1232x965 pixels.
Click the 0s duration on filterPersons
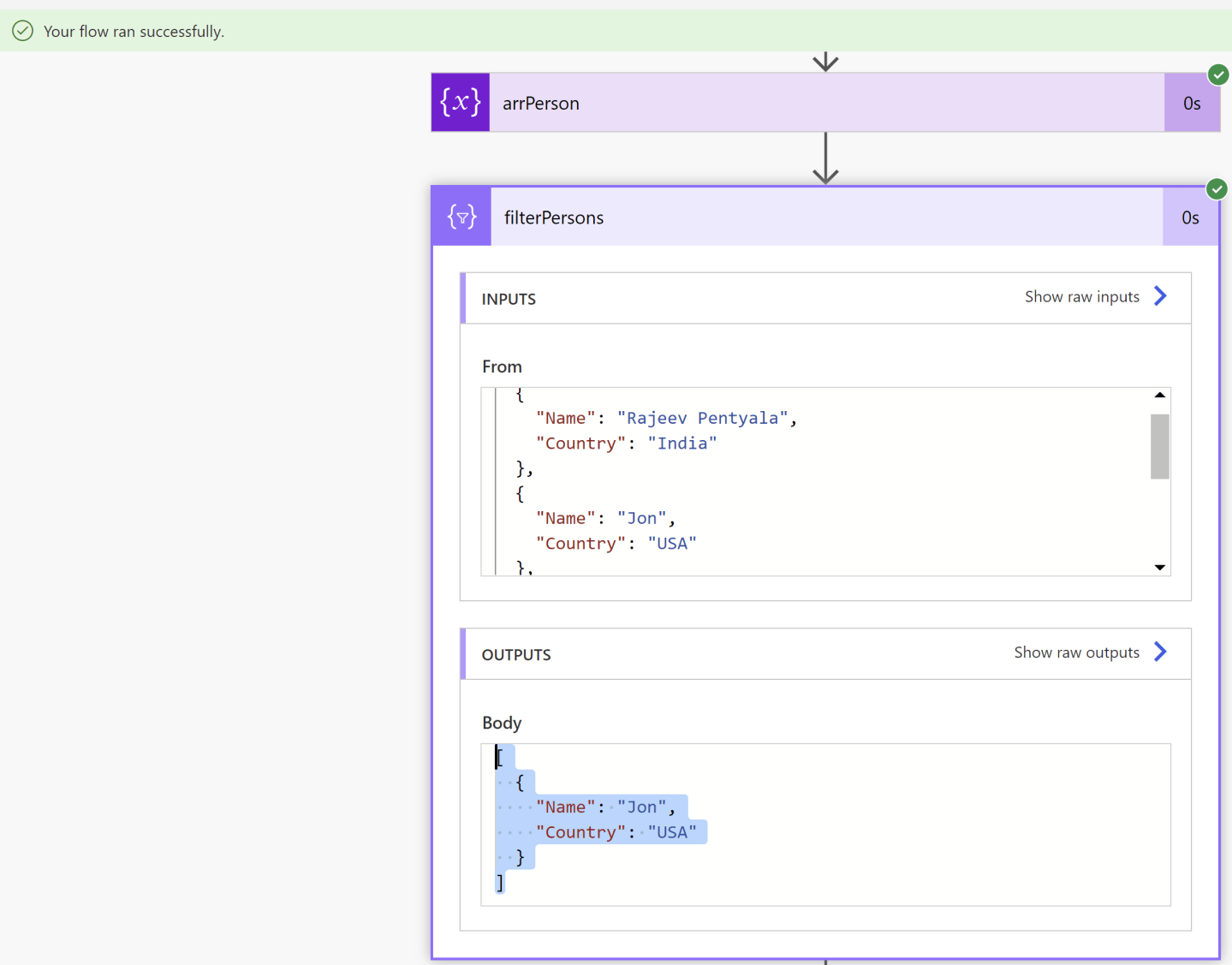coord(1190,217)
